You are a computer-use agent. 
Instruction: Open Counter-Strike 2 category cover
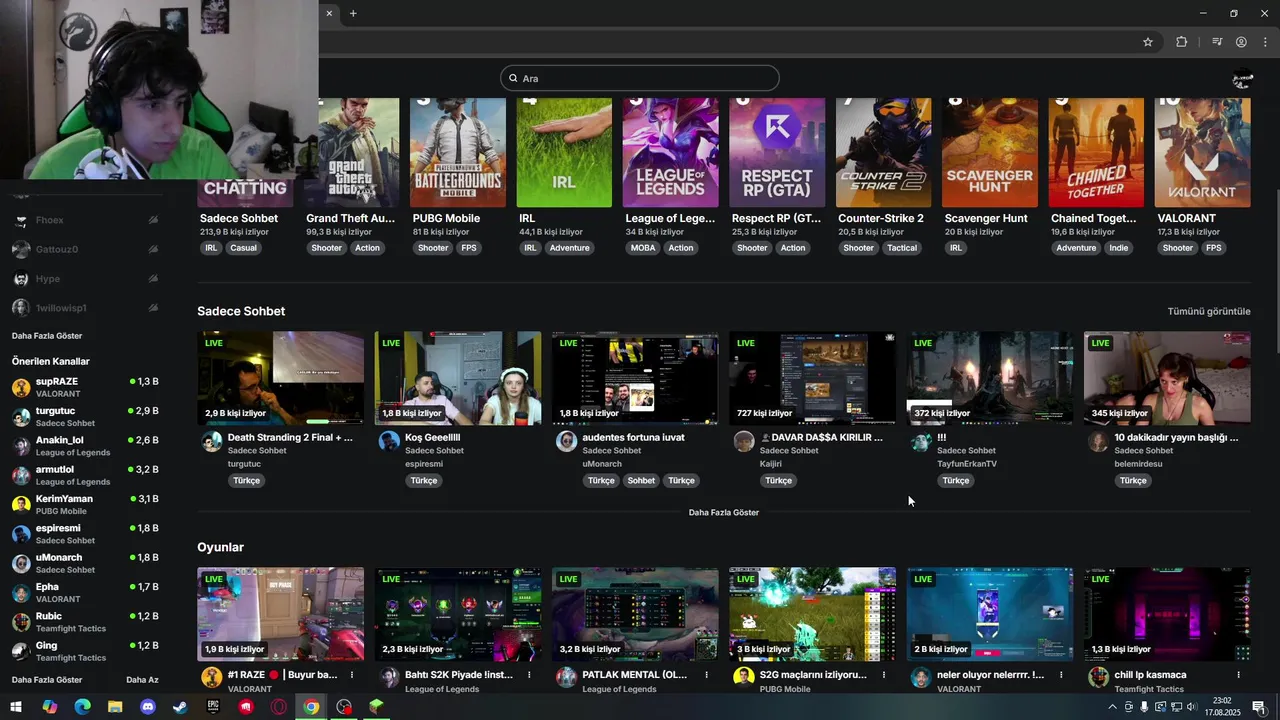pos(883,153)
